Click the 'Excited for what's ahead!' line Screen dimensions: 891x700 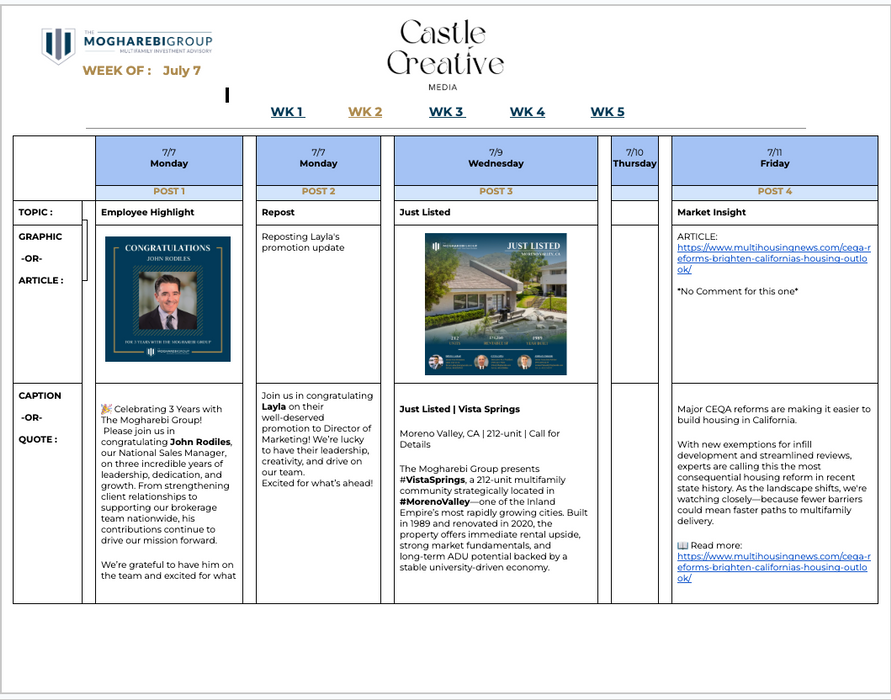[317, 484]
